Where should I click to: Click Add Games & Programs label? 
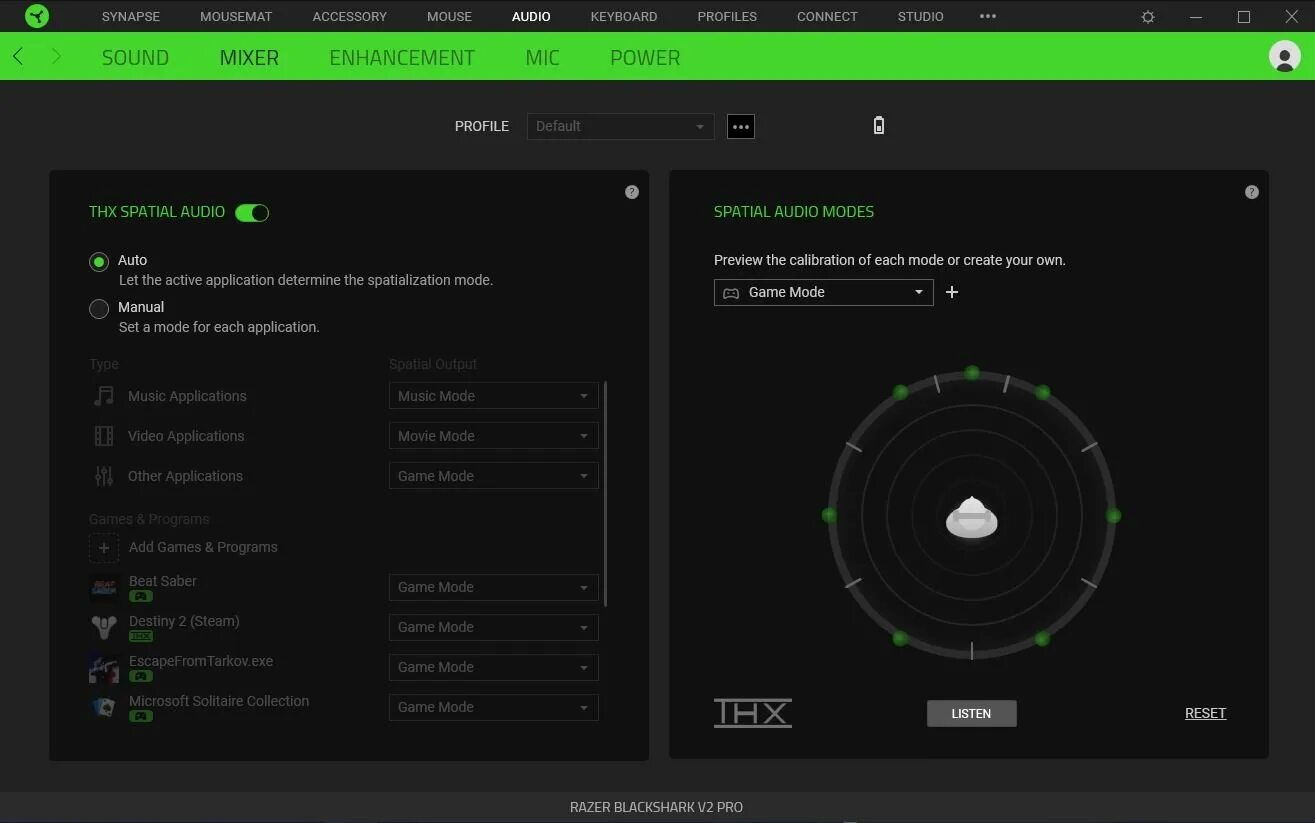(x=203, y=547)
